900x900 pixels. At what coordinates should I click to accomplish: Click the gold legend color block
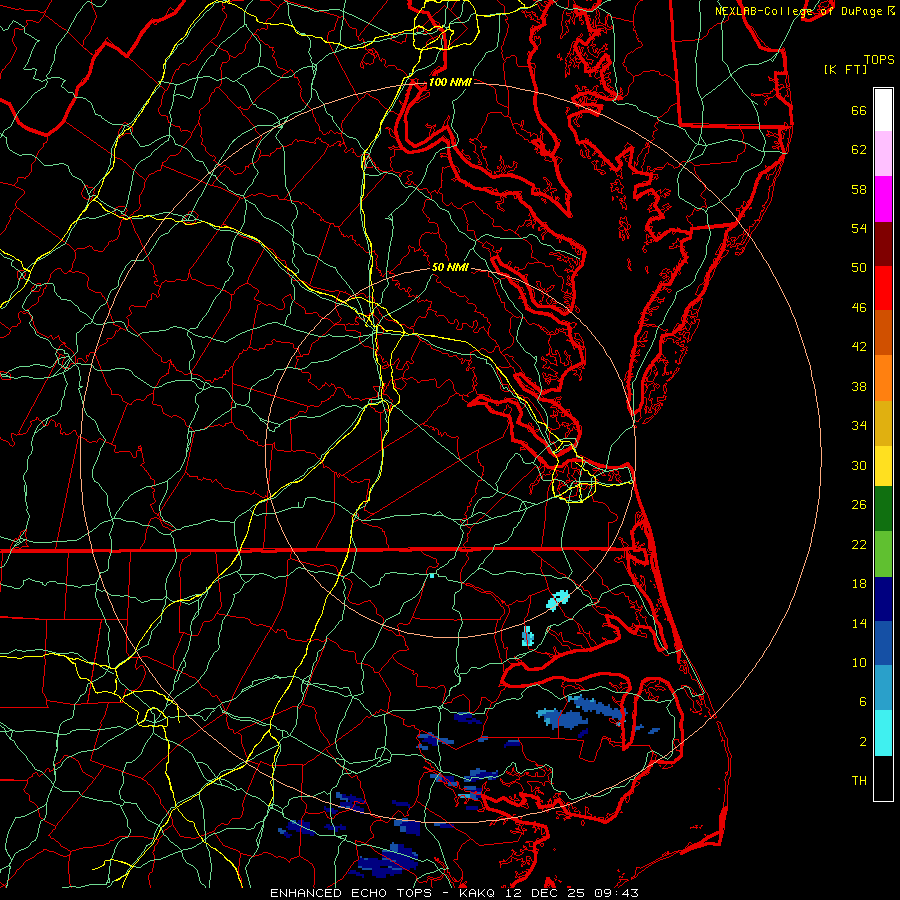point(883,423)
